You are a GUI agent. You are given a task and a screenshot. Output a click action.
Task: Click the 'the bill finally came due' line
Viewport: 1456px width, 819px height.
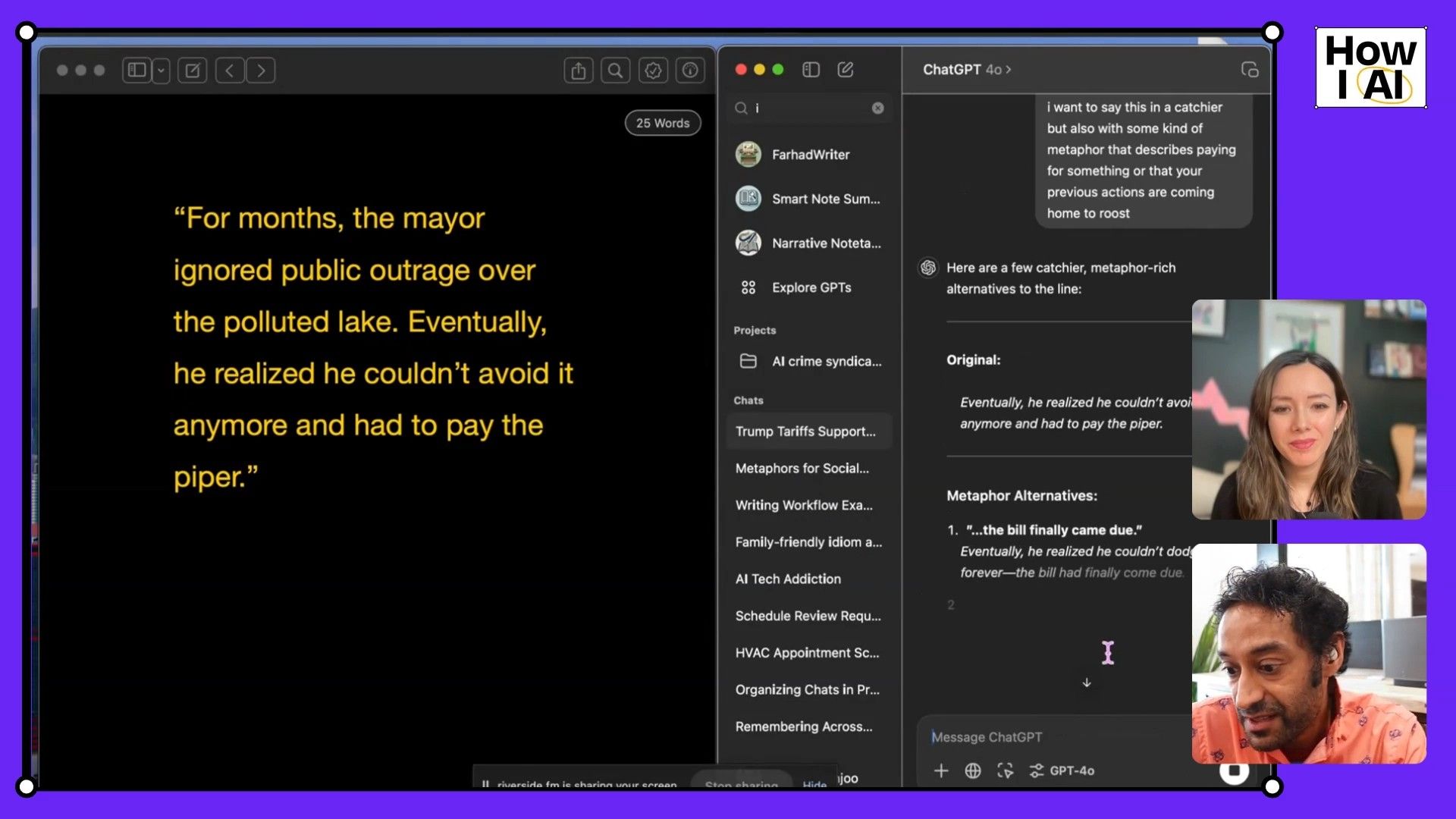click(x=1054, y=530)
